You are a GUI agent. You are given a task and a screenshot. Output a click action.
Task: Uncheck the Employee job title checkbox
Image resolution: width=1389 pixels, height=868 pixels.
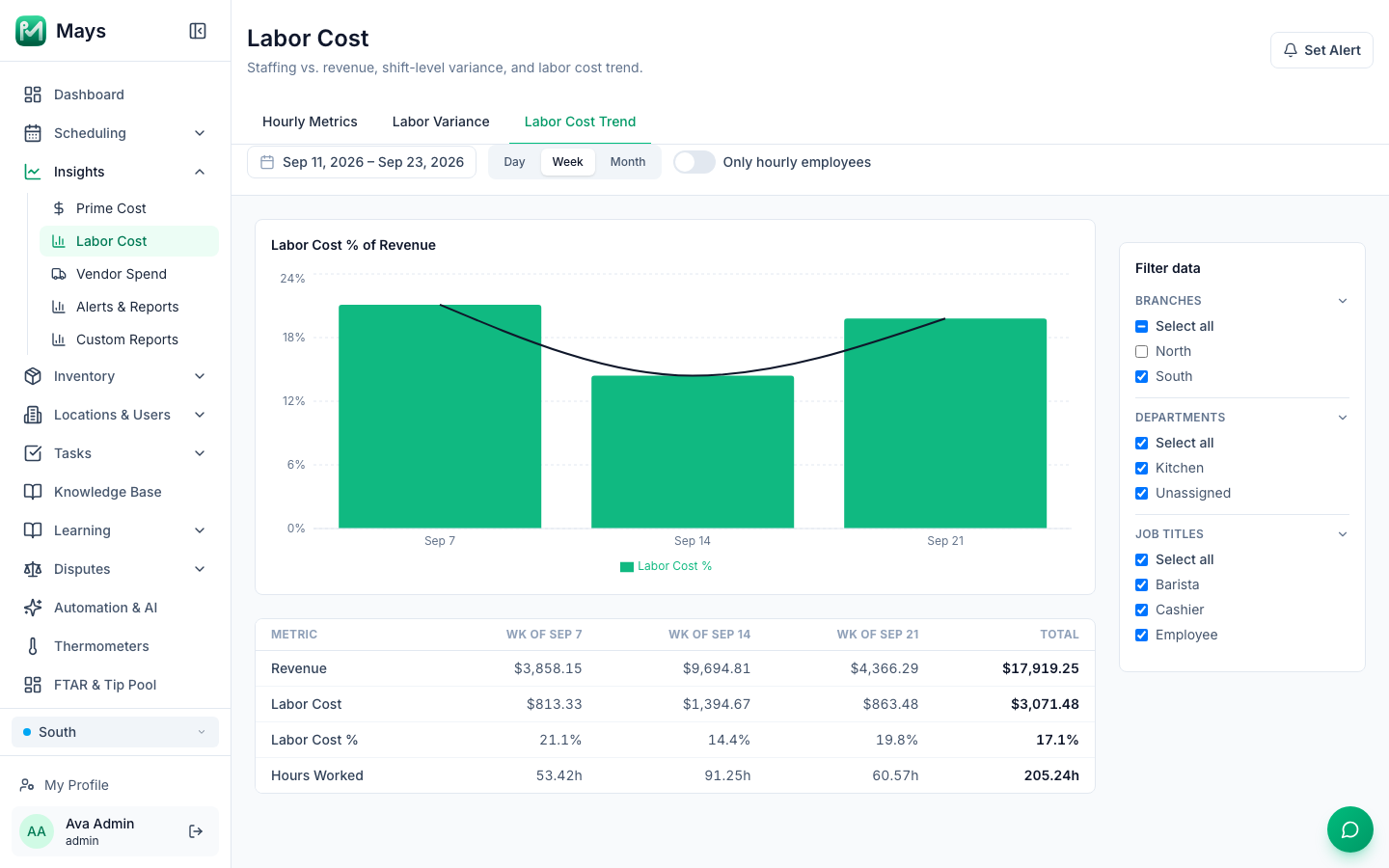(1142, 635)
